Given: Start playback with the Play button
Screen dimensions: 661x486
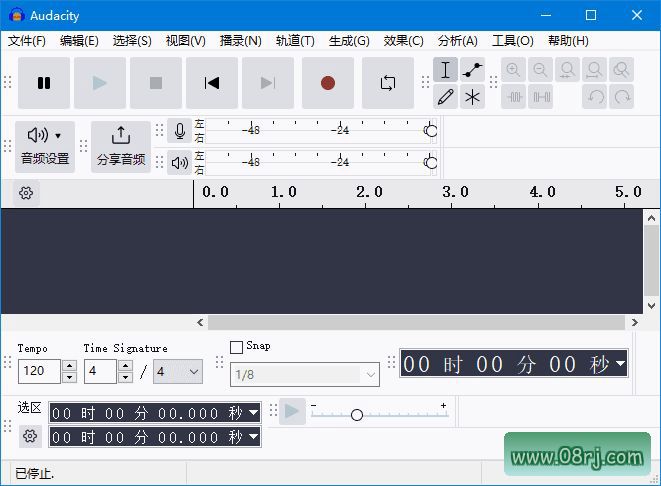Looking at the screenshot, I should pyautogui.click(x=100, y=83).
